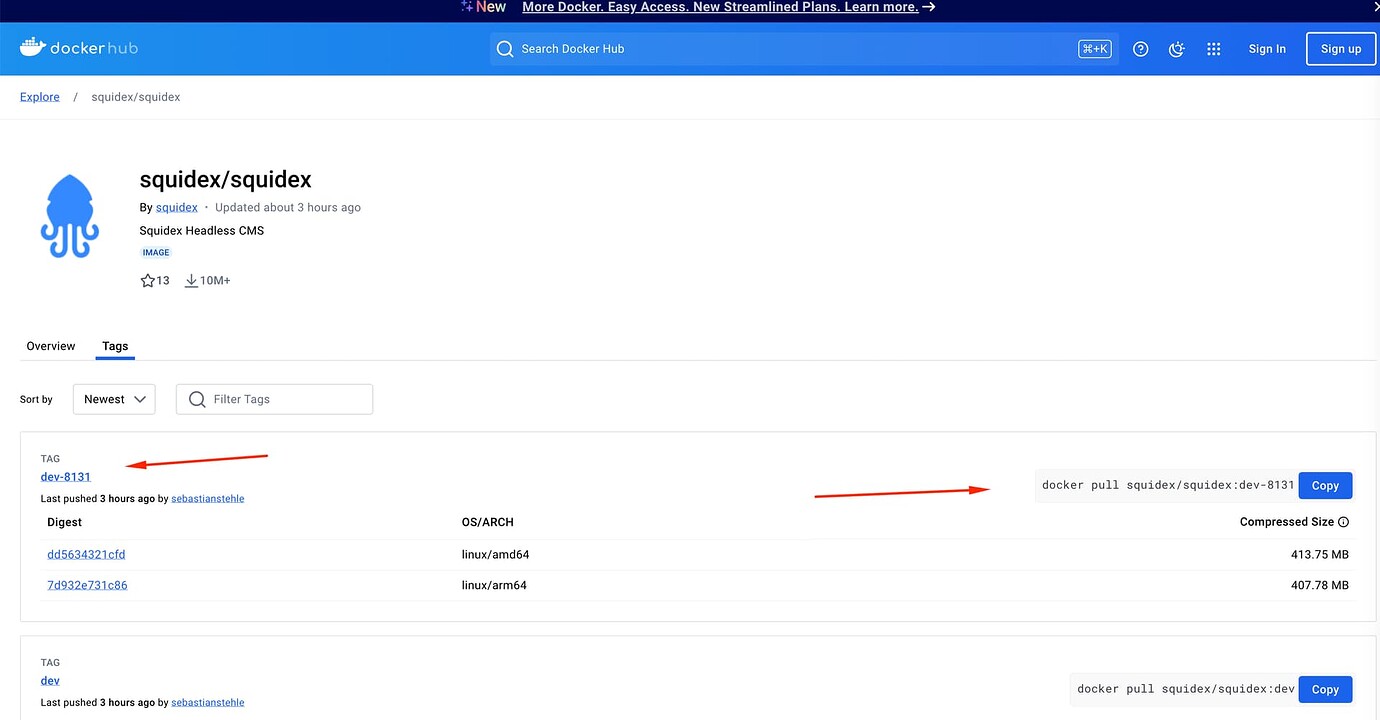This screenshot has height=720, width=1380.
Task: Switch to the Overview tab
Action: tap(51, 346)
